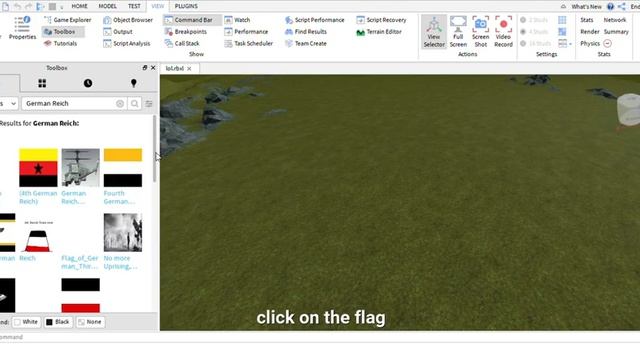Toggle Stats display
Image resolution: width=640 pixels, height=360 pixels.
click(587, 20)
